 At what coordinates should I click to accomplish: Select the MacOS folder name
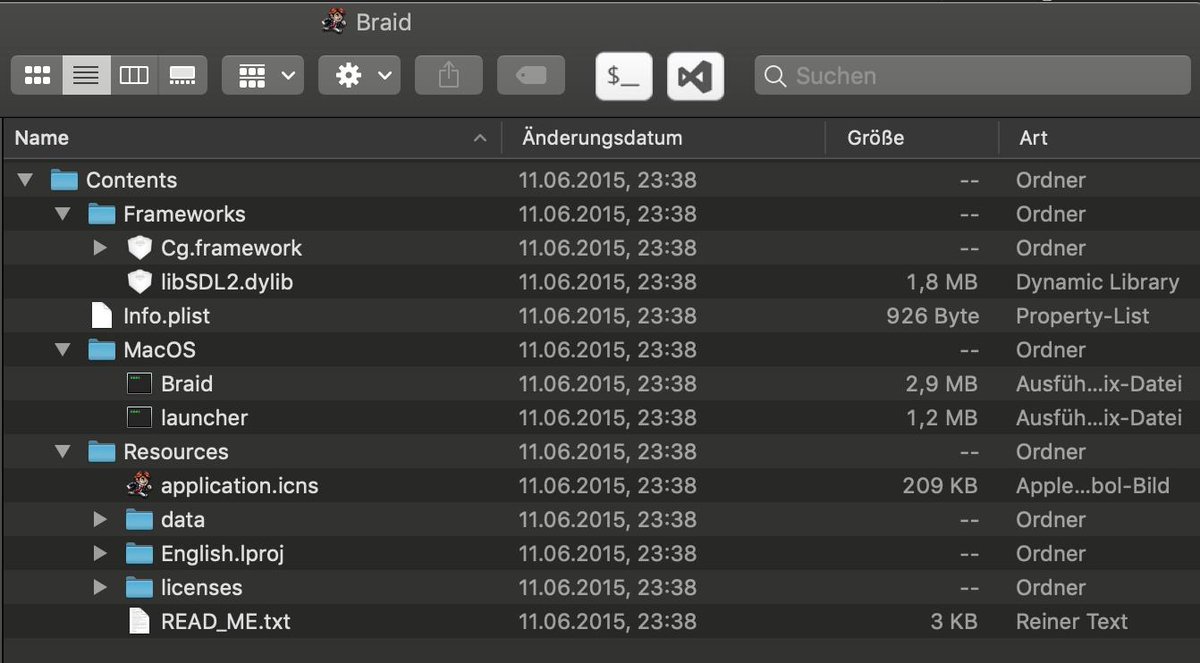click(159, 350)
